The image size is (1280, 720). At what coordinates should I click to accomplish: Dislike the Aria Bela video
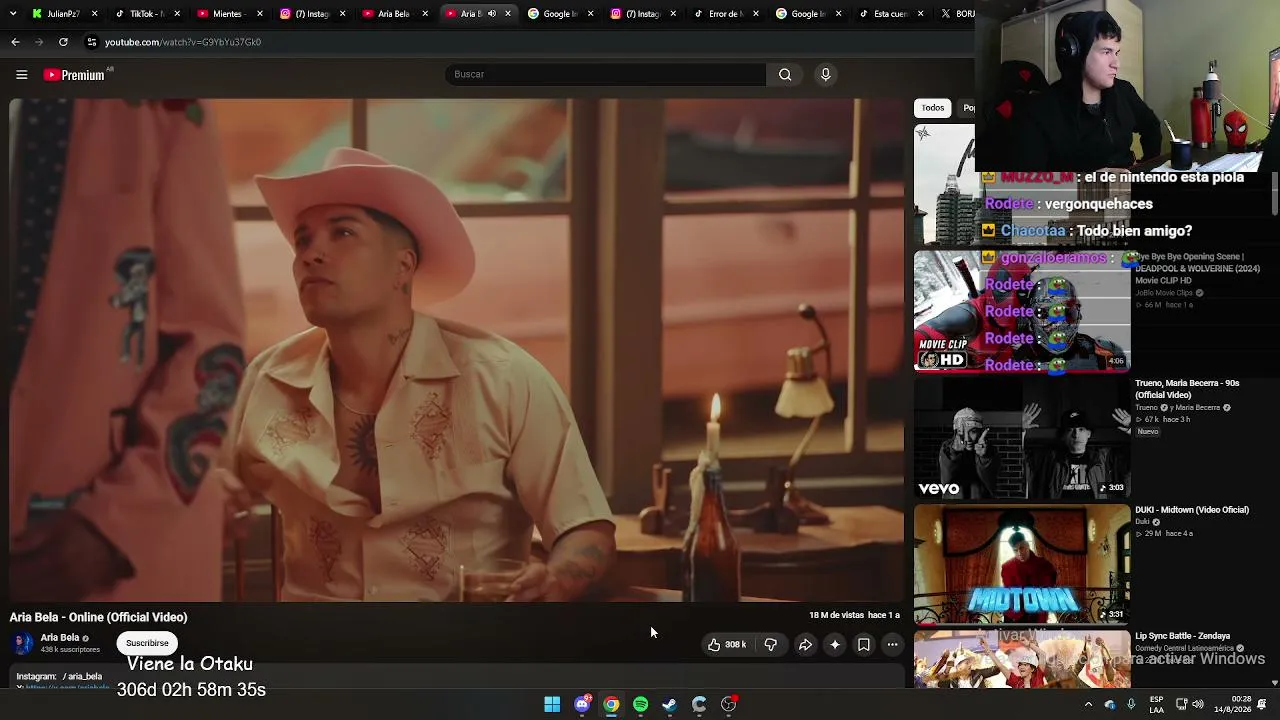coord(770,645)
